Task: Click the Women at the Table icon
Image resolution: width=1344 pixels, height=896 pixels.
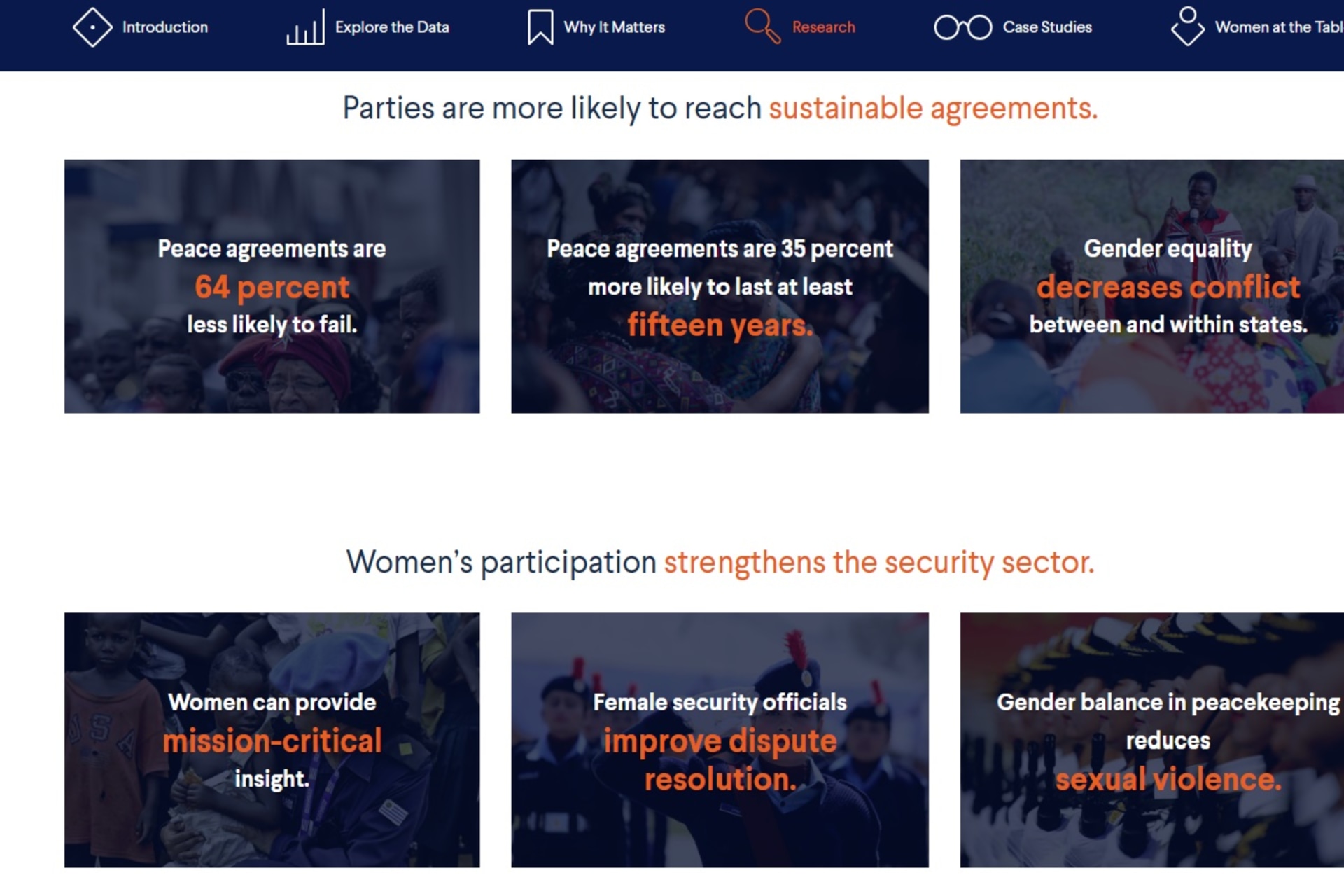Action: coord(1187,27)
